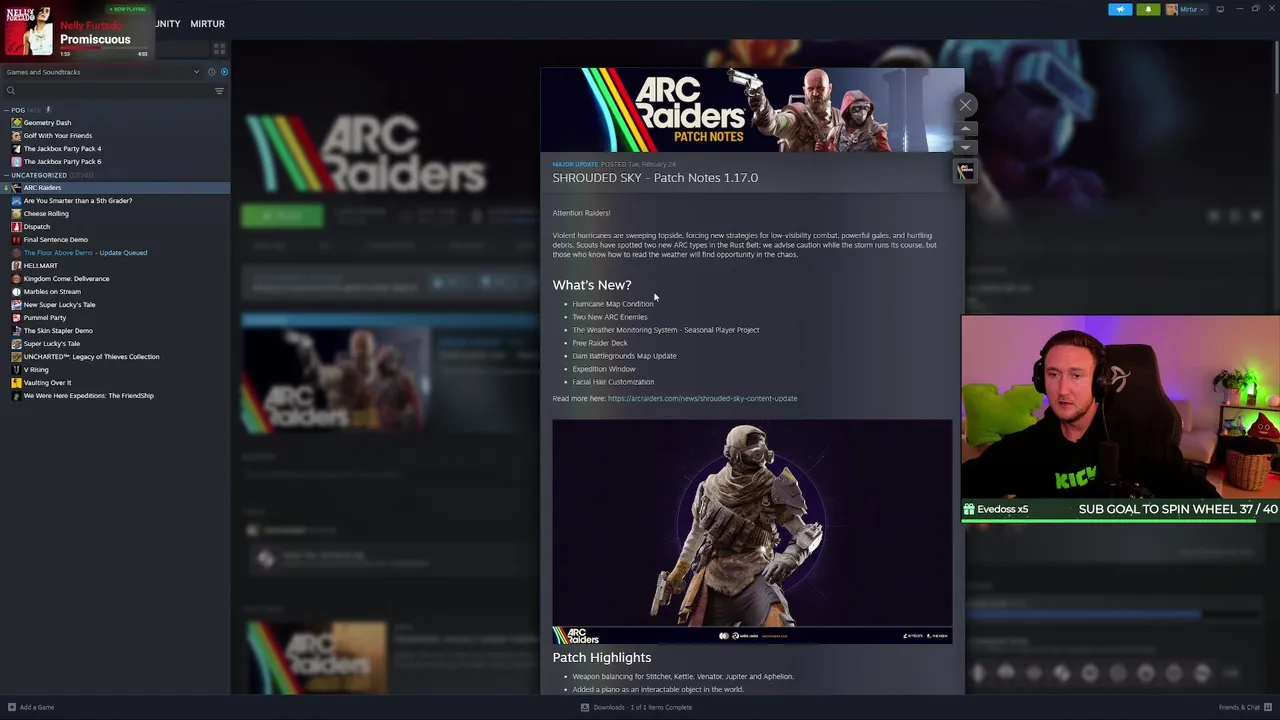Screen dimensions: 1280x720
Task: Click the SHROUDED SKY Patch Notes 1.17.0 title
Action: tap(655, 178)
